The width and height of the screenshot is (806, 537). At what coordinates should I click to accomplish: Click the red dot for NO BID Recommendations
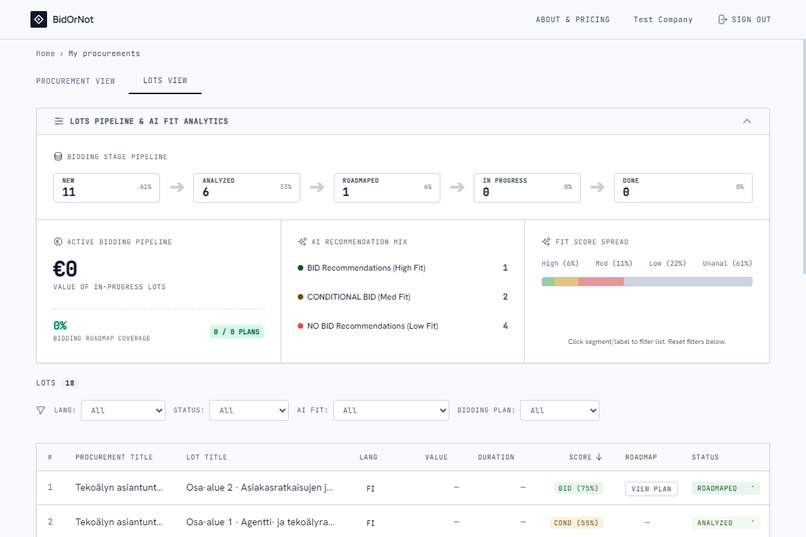(x=300, y=326)
